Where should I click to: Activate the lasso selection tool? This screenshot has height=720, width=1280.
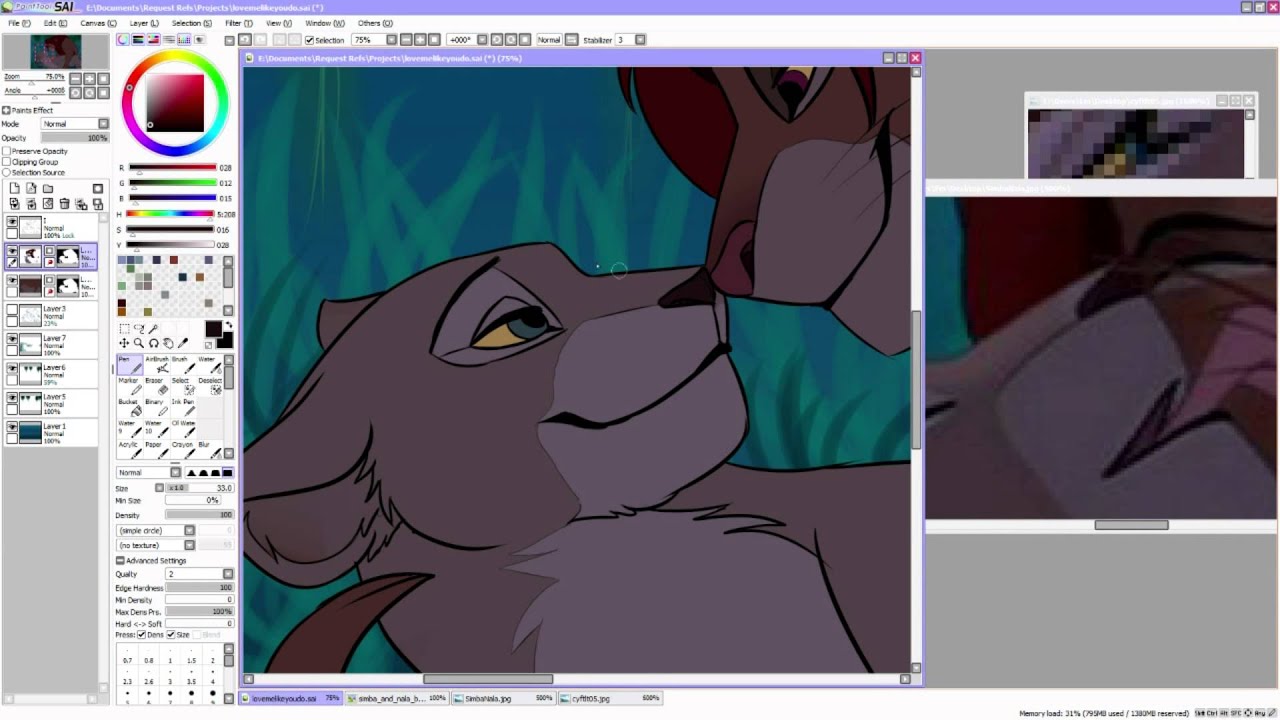point(139,329)
